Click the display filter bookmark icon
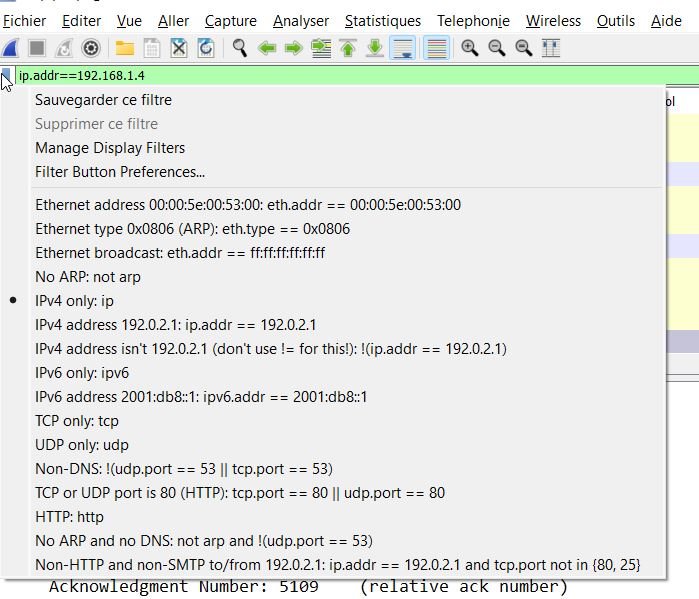Viewport: 699px width, 599px height. tap(6, 75)
